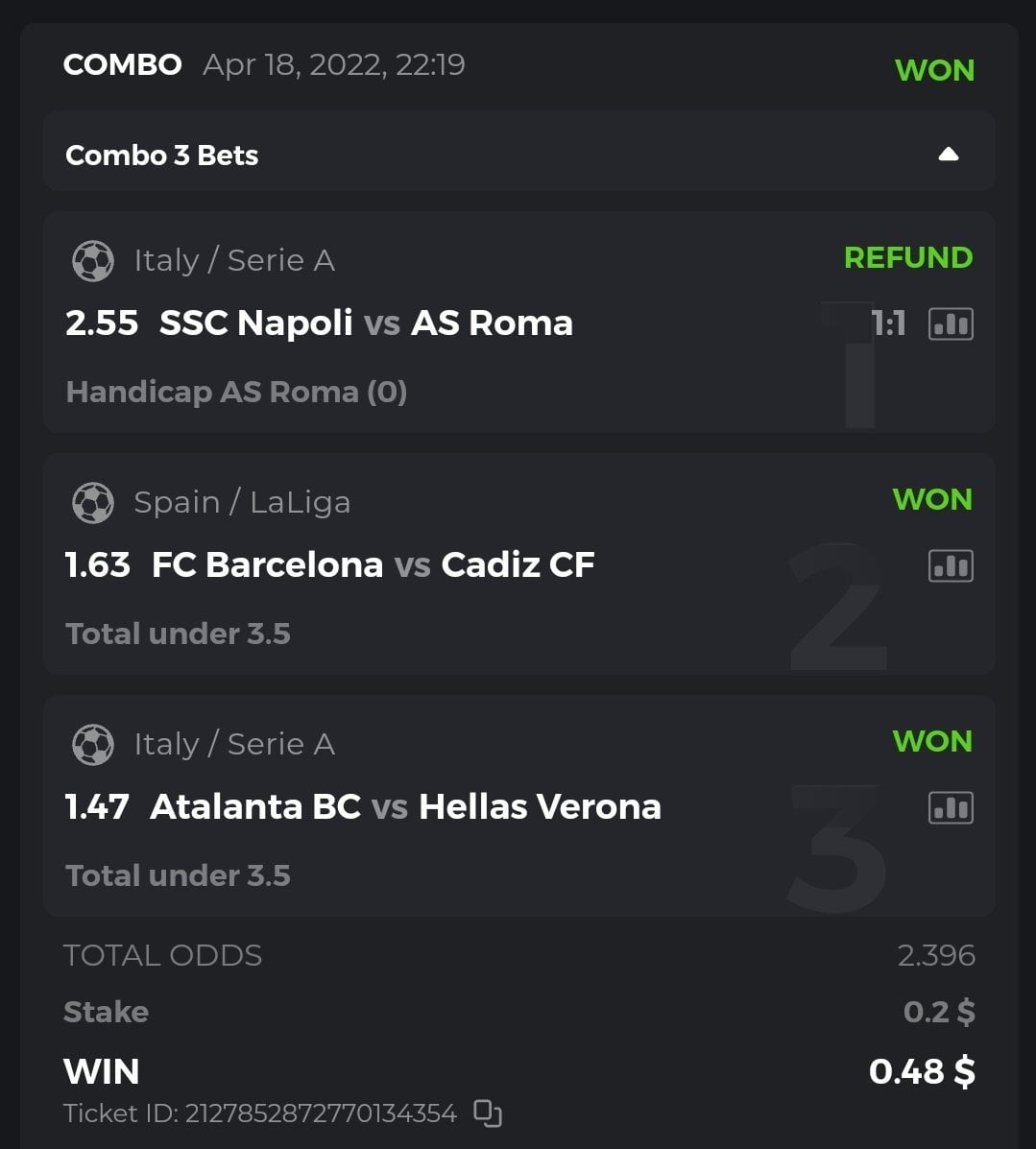Click the soccer ball icon beside Spain / LaLiga
Screen dimensions: 1036x1149
pyautogui.click(x=93, y=503)
